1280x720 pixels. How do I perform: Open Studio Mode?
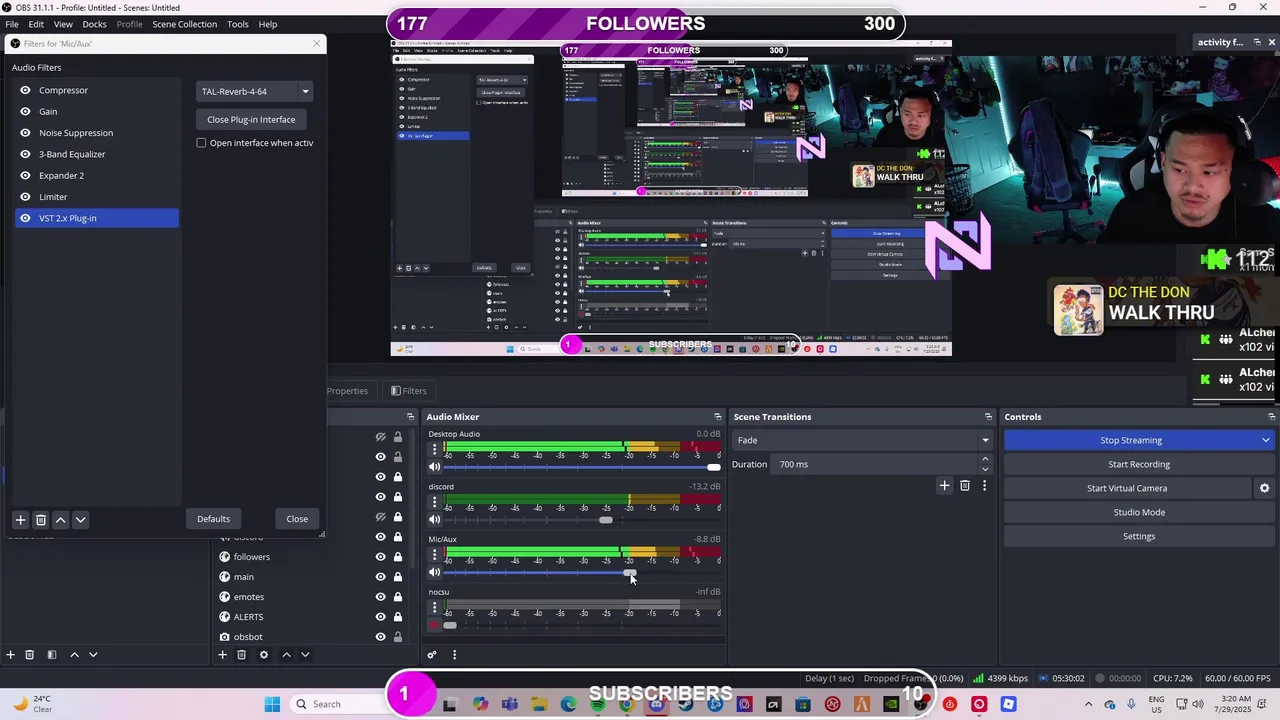(1139, 512)
